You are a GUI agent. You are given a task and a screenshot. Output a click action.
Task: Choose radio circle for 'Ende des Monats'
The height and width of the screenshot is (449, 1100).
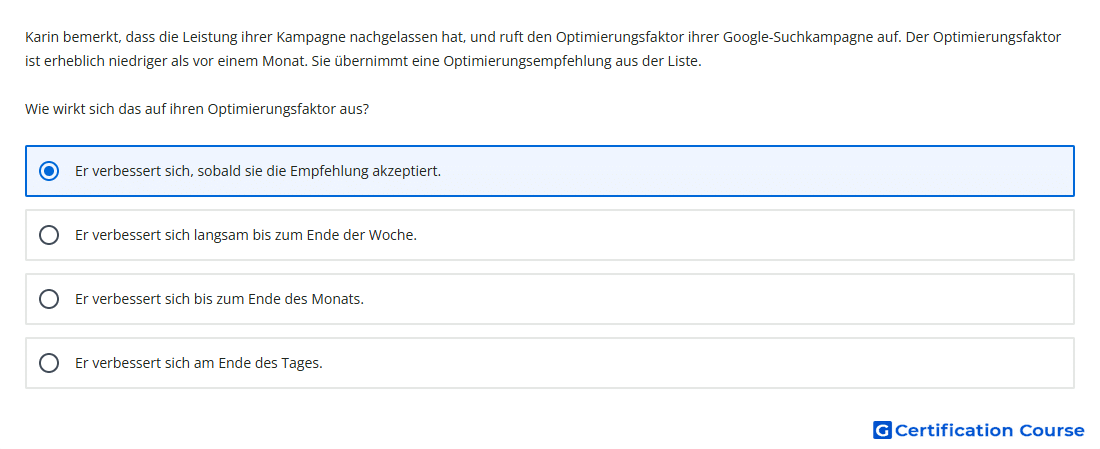point(49,299)
